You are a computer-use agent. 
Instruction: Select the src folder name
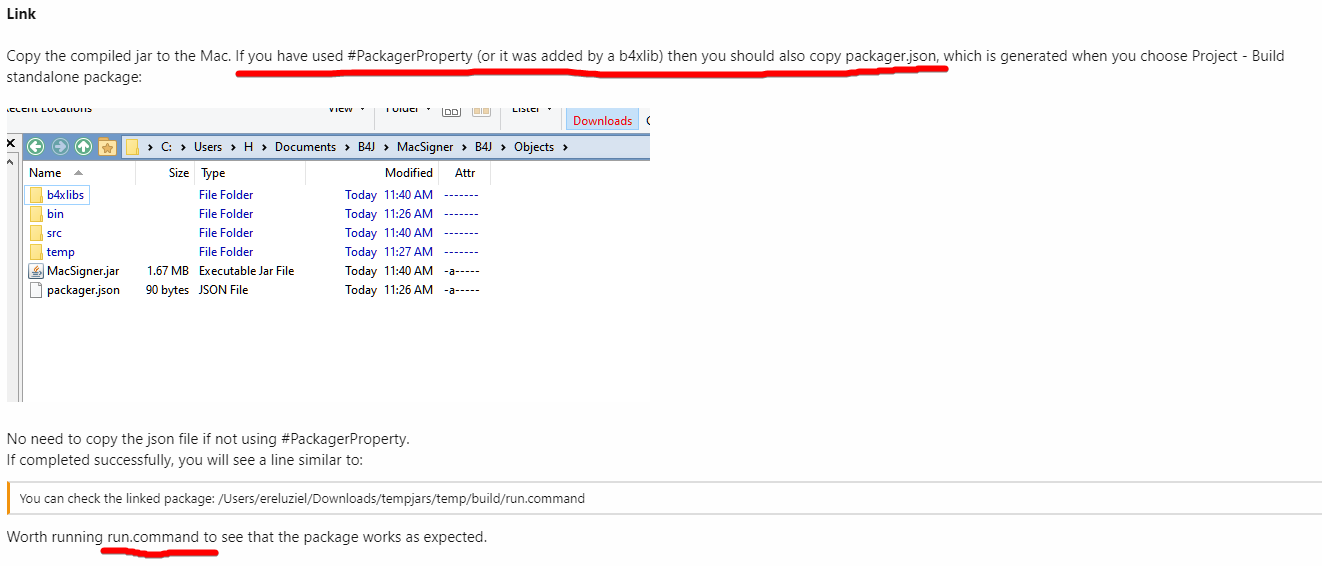coord(54,233)
